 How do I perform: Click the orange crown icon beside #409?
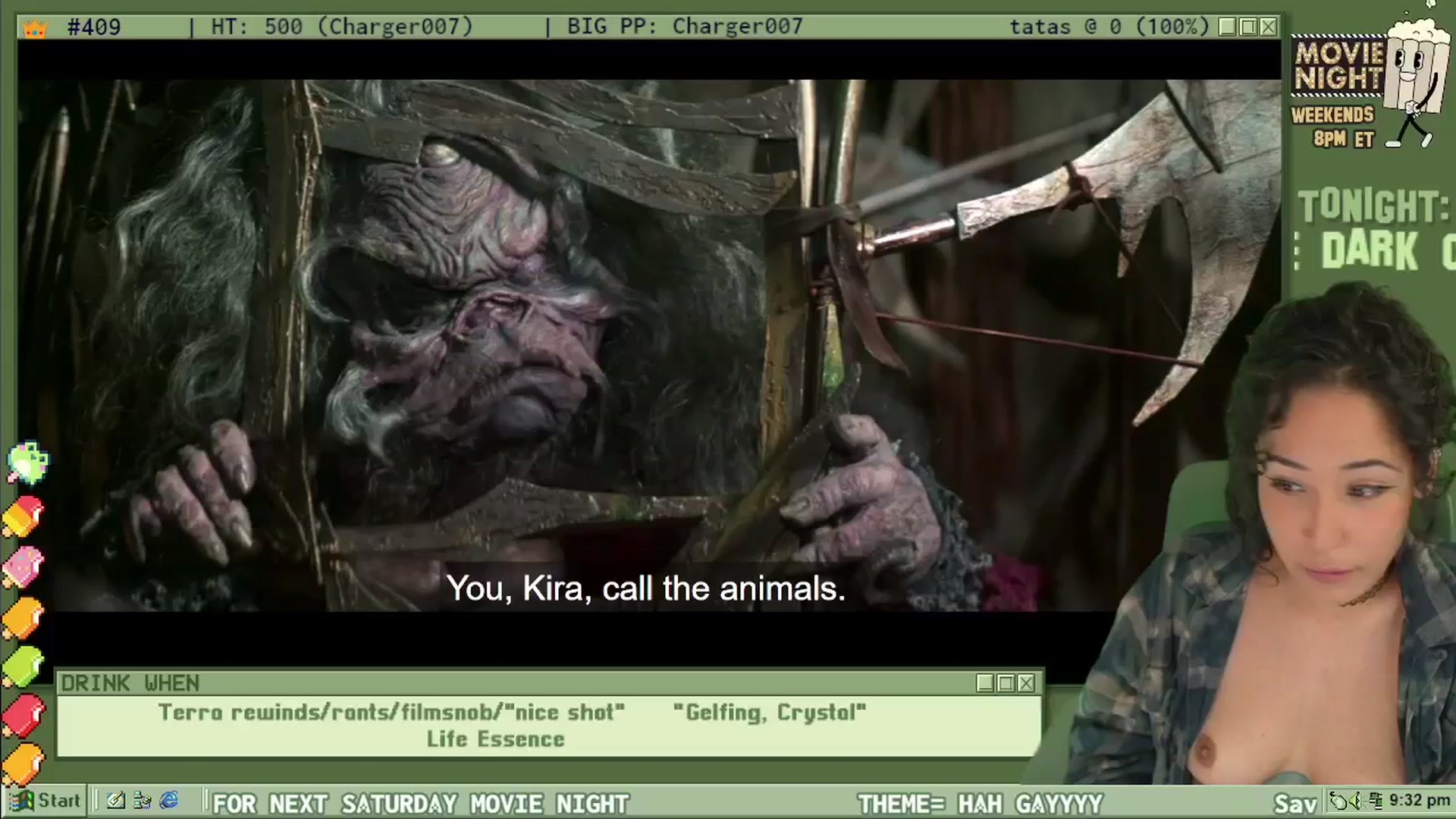[35, 28]
